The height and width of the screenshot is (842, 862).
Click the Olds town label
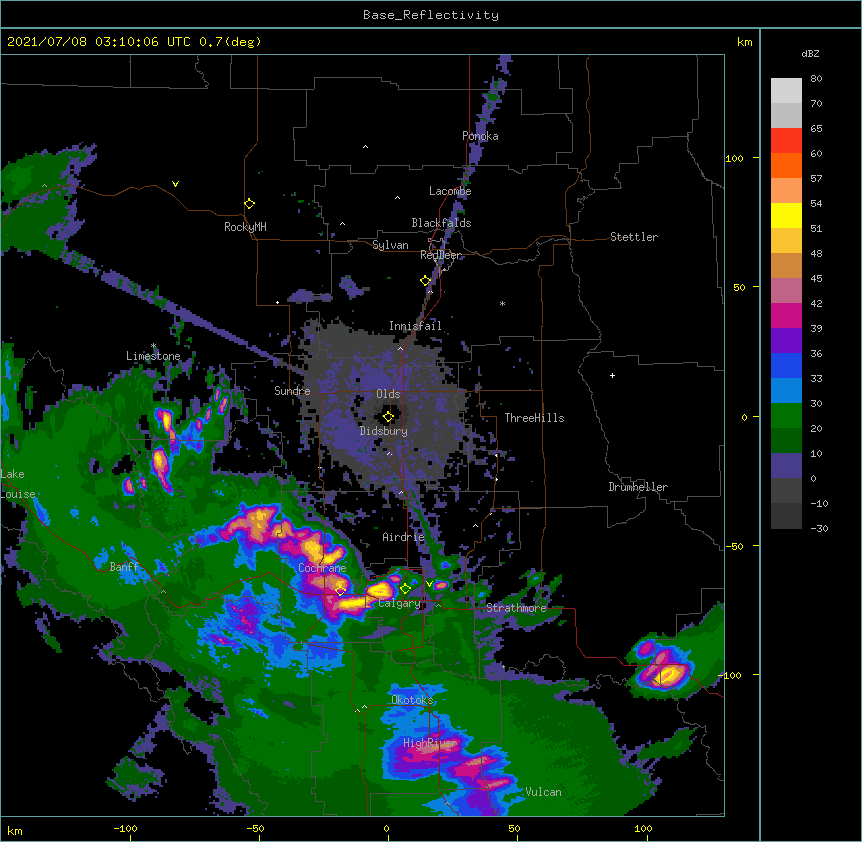388,394
